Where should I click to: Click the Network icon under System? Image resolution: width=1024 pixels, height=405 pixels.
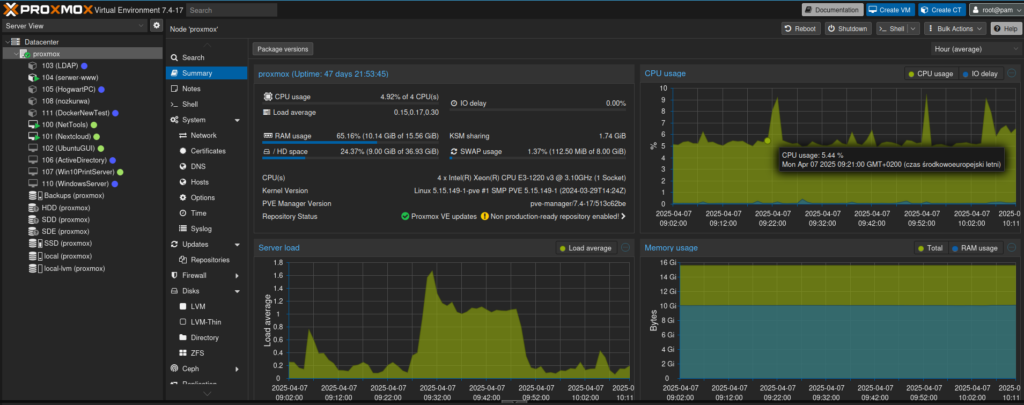183,135
